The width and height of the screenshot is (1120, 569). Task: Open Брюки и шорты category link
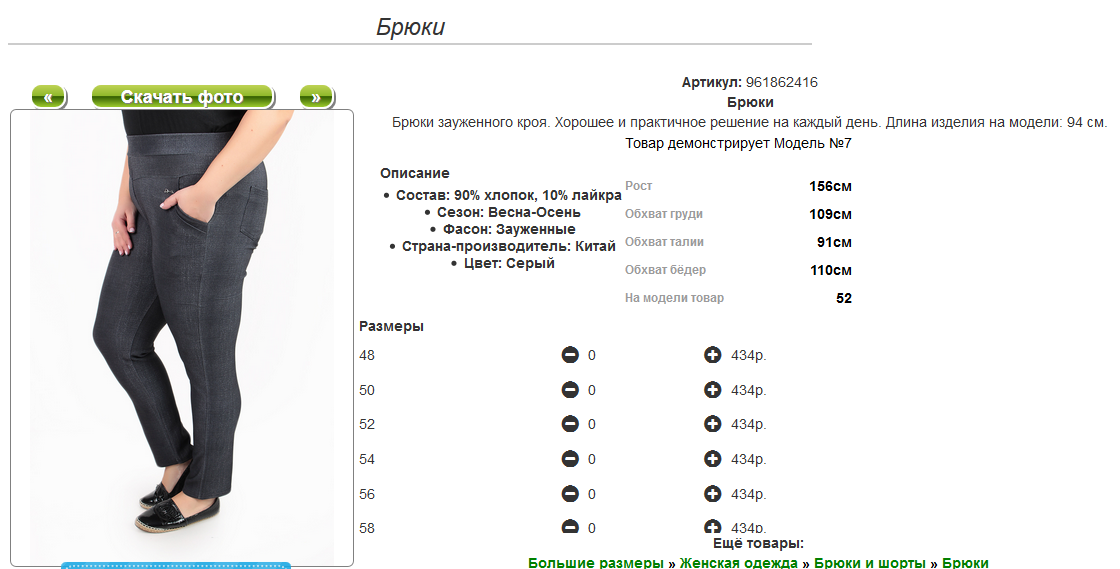tap(869, 563)
